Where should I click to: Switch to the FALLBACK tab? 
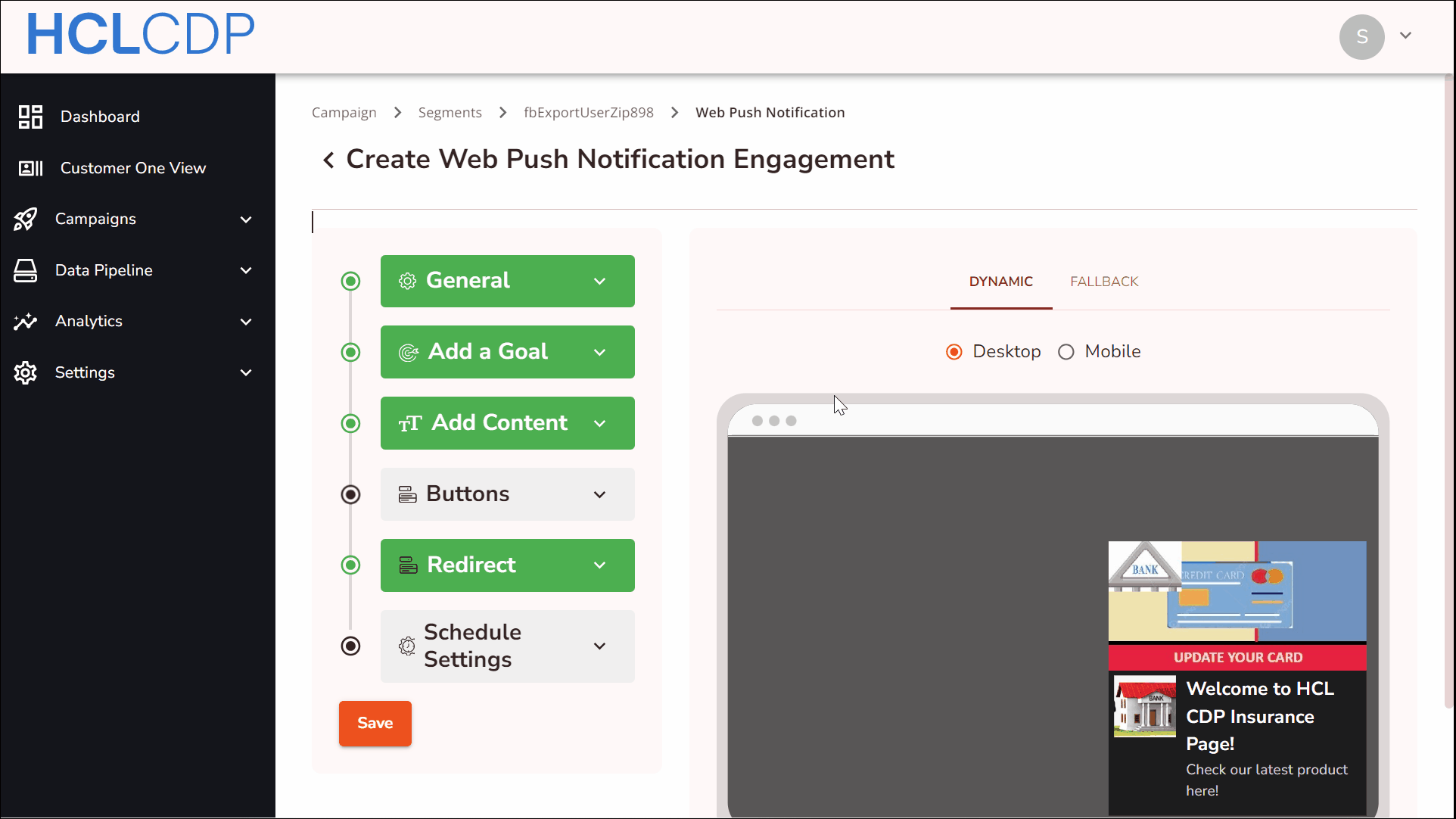coord(1104,282)
